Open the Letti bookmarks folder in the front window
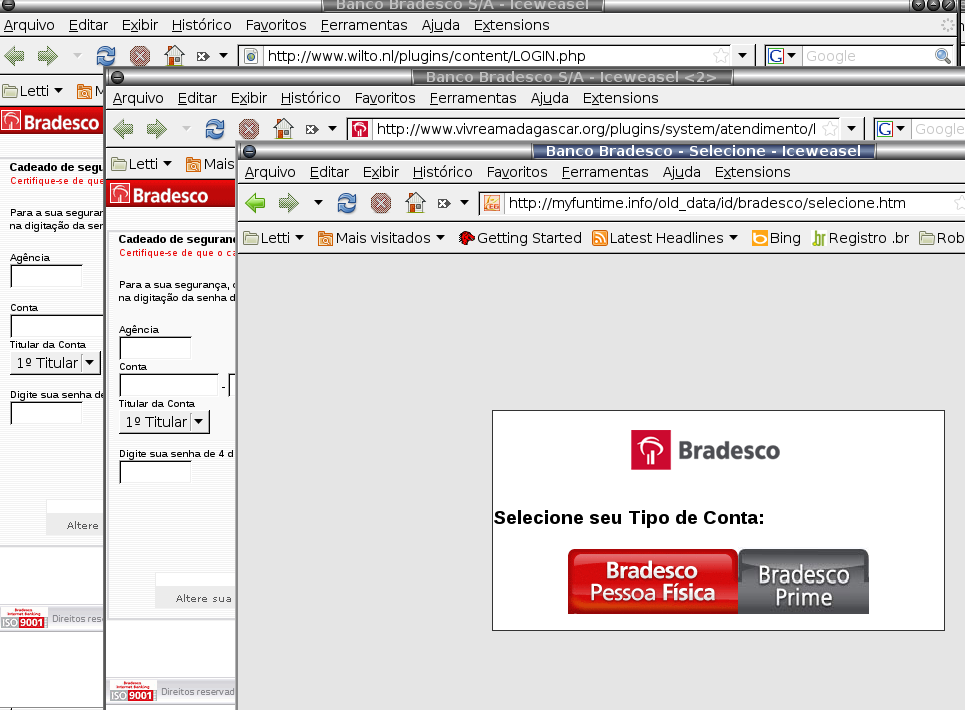Screen dimensions: 965x710 (274, 238)
